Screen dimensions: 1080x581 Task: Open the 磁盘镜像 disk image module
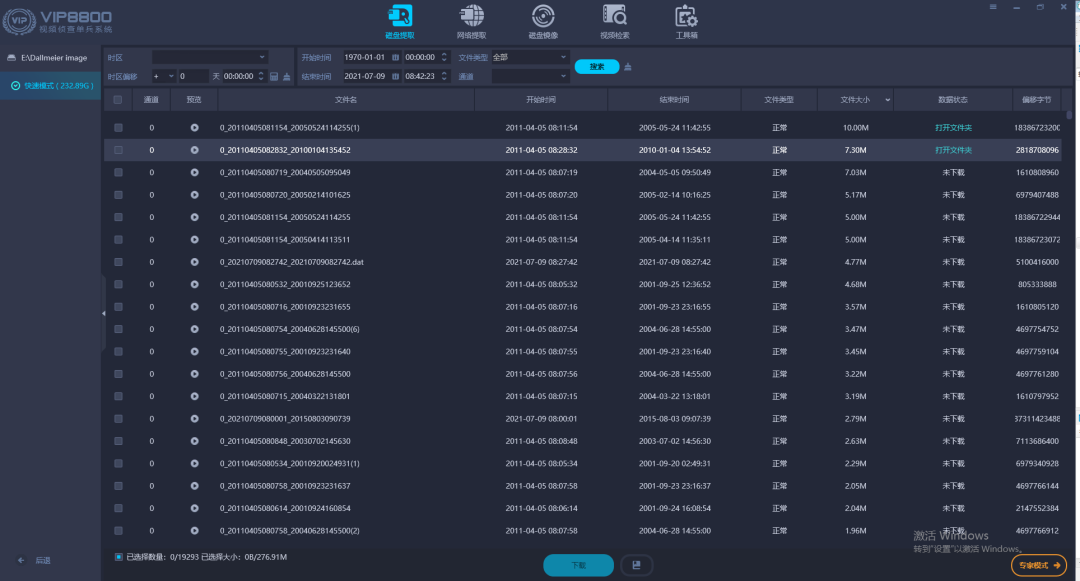click(543, 21)
